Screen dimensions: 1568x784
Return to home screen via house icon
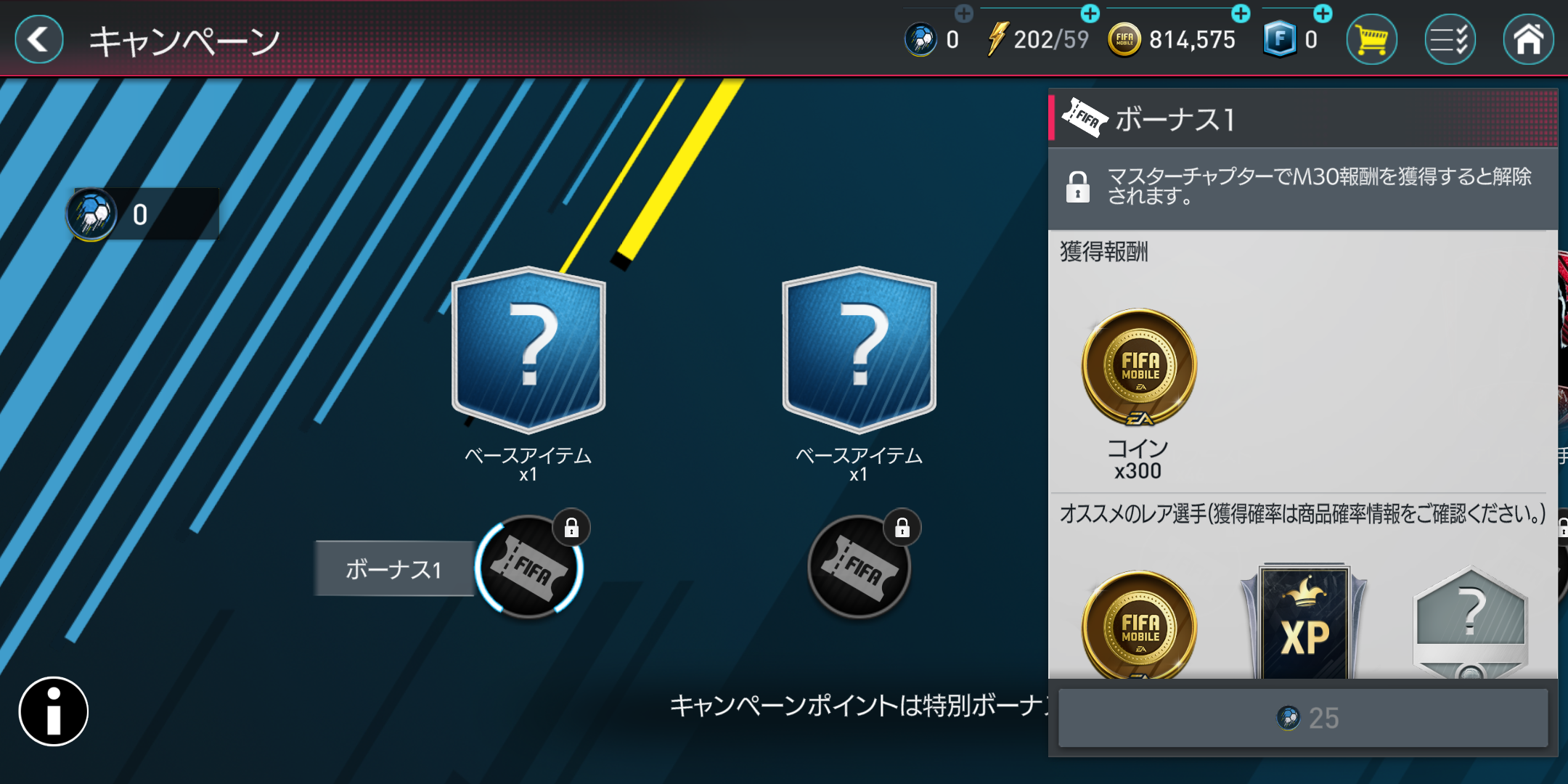pos(1528,39)
